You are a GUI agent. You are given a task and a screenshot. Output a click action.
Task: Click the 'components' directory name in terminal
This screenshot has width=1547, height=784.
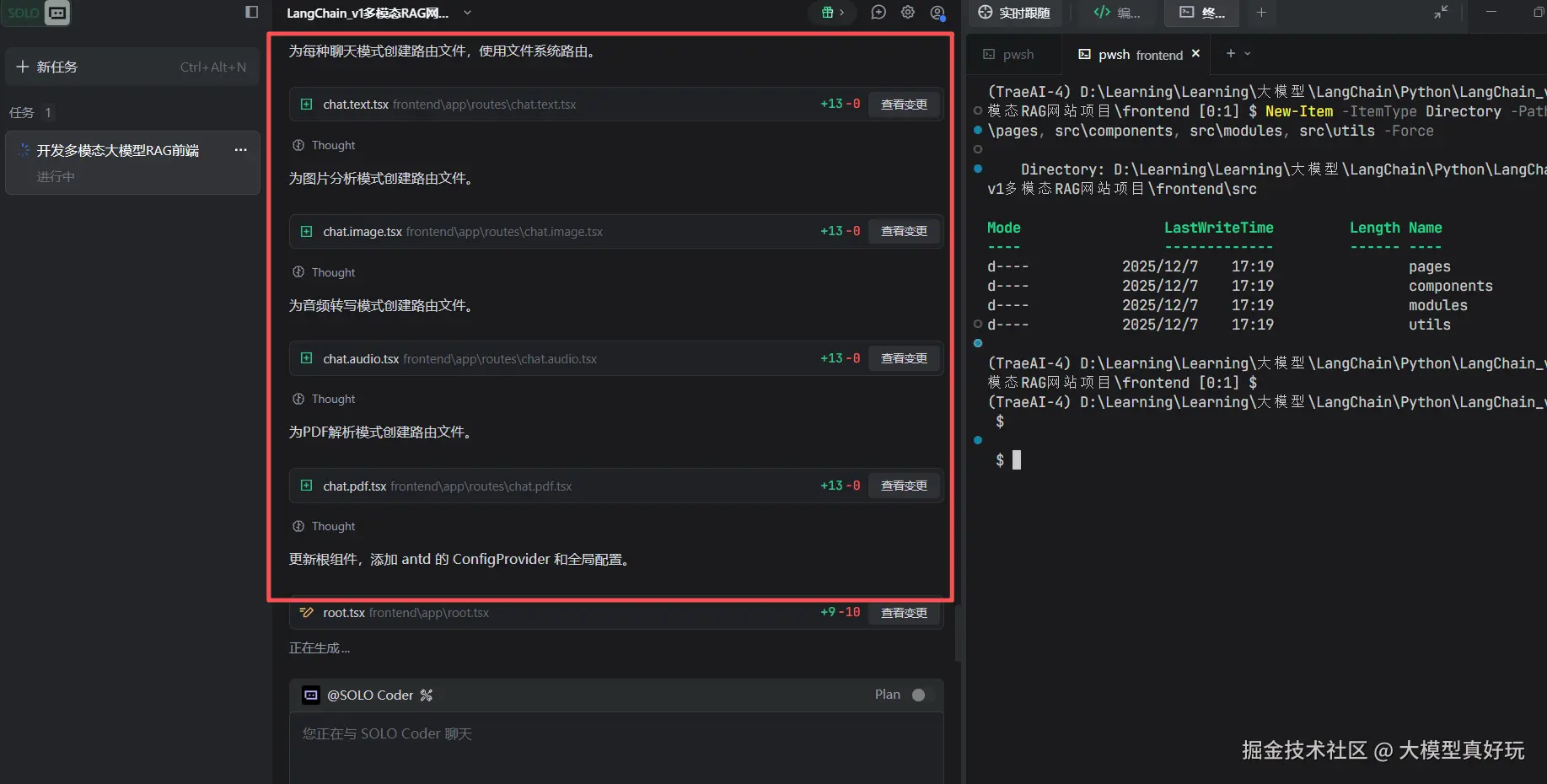point(1450,287)
